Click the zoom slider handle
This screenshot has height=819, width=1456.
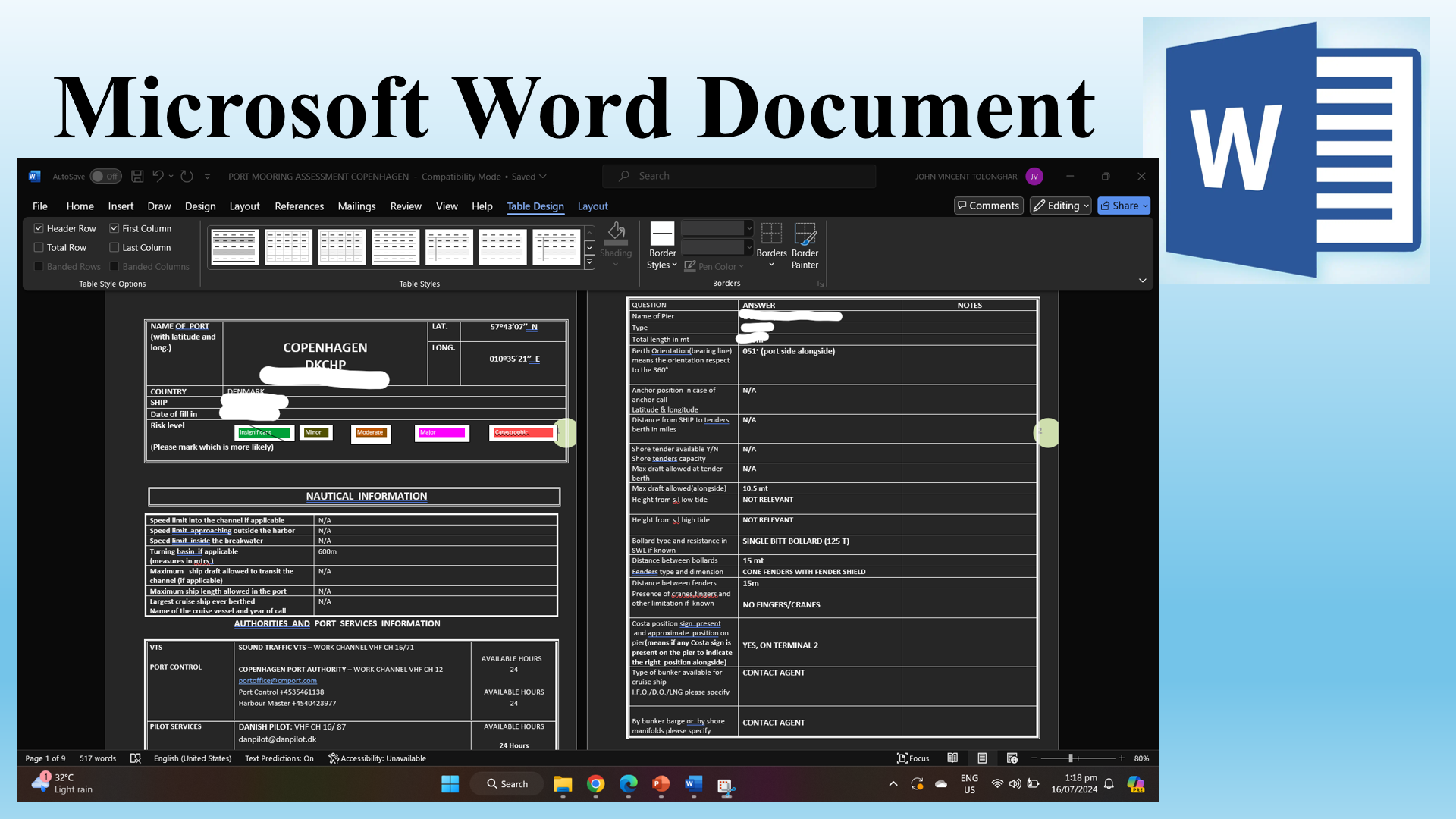pos(1070,758)
